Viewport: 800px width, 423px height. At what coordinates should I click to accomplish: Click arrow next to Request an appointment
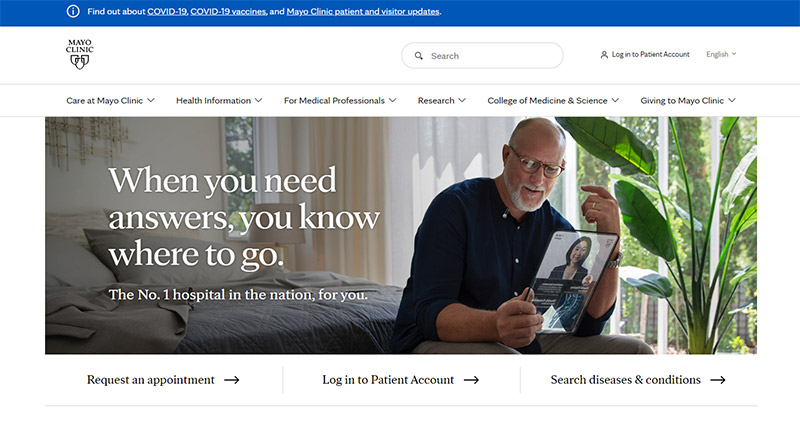(x=232, y=380)
